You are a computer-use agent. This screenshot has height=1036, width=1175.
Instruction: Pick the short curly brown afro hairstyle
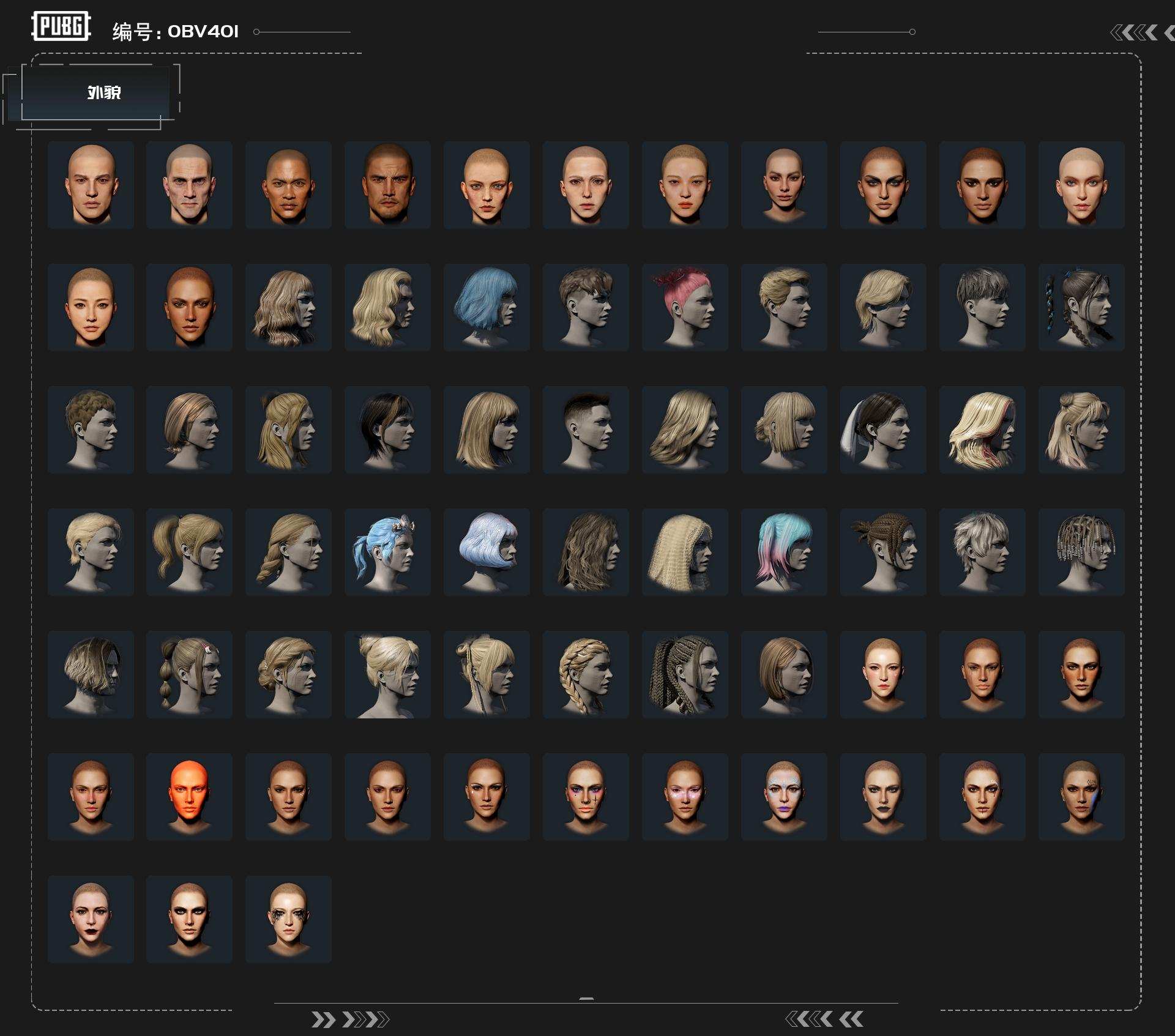click(x=91, y=430)
